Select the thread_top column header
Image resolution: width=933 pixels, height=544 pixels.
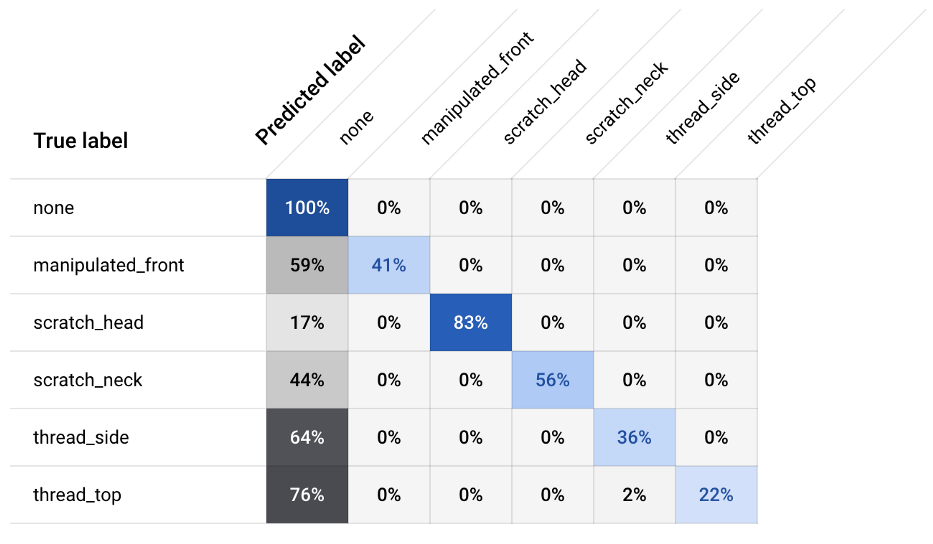coord(782,111)
